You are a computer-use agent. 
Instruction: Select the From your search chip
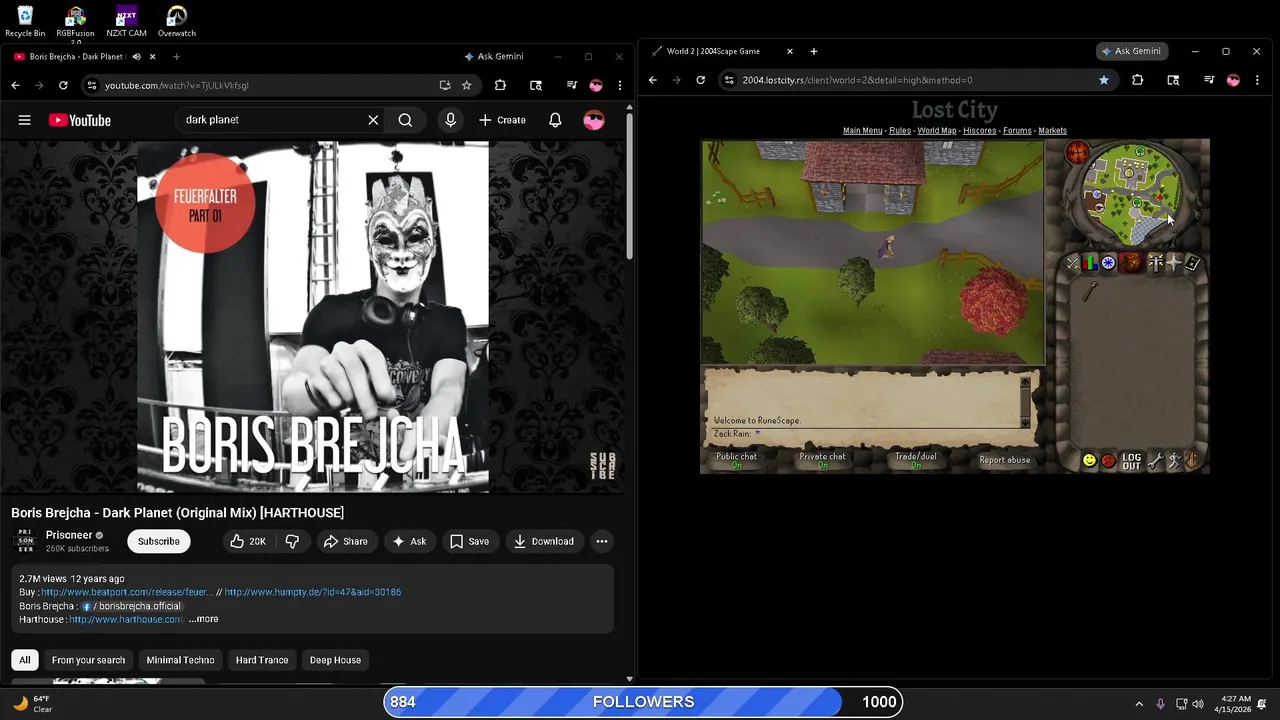pyautogui.click(x=89, y=660)
